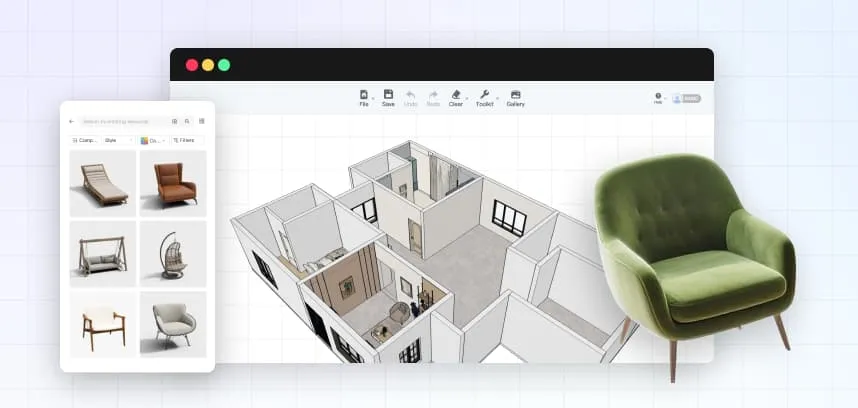Open the Filters button
The width and height of the screenshot is (858, 408).
coord(187,141)
